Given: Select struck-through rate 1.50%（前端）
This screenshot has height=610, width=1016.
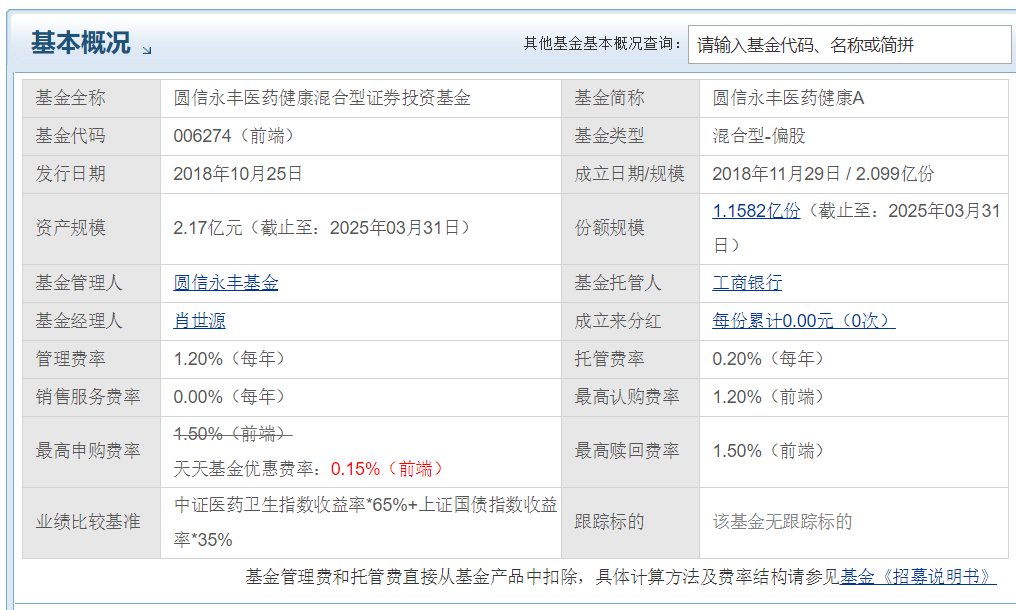Looking at the screenshot, I should pyautogui.click(x=233, y=434).
